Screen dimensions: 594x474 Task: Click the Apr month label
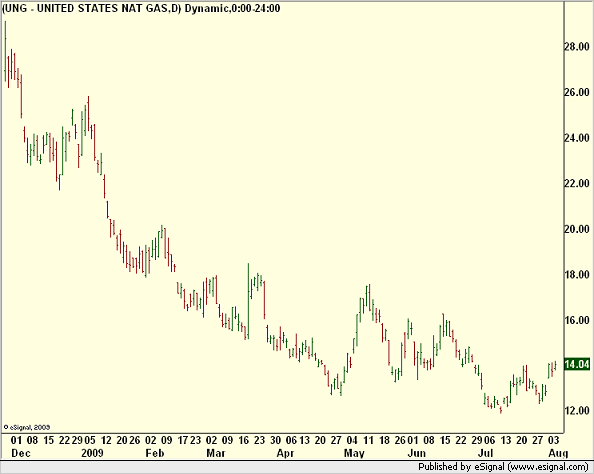coord(285,453)
